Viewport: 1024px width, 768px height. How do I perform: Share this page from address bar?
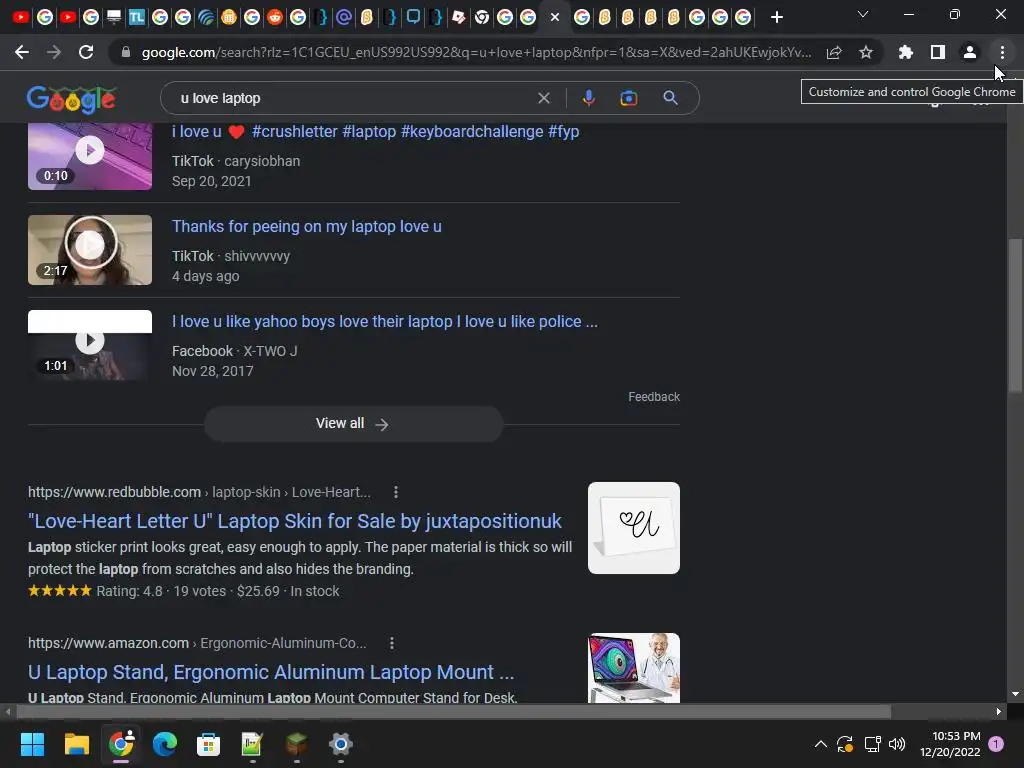834,52
